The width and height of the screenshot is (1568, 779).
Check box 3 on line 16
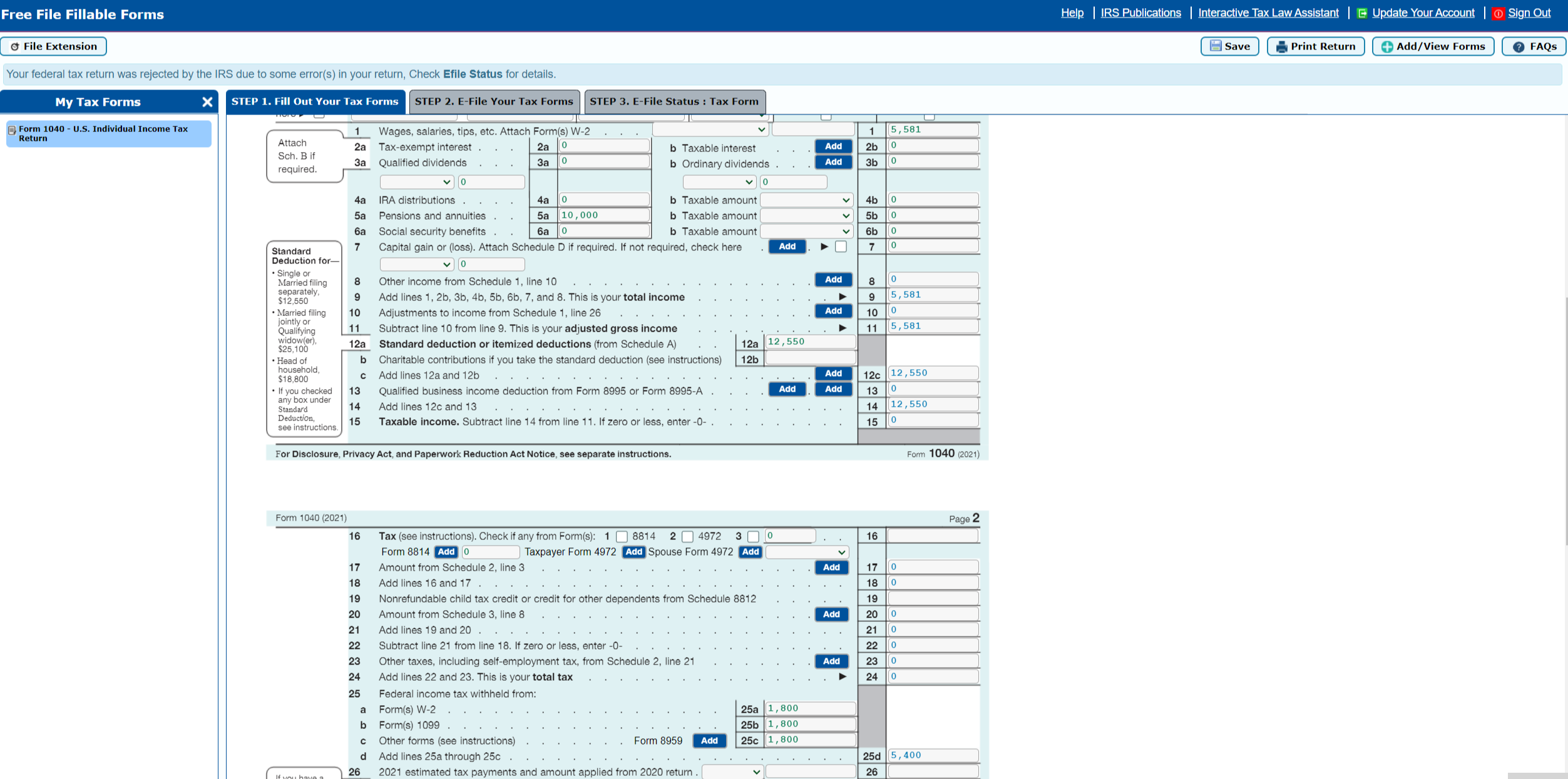[x=753, y=536]
